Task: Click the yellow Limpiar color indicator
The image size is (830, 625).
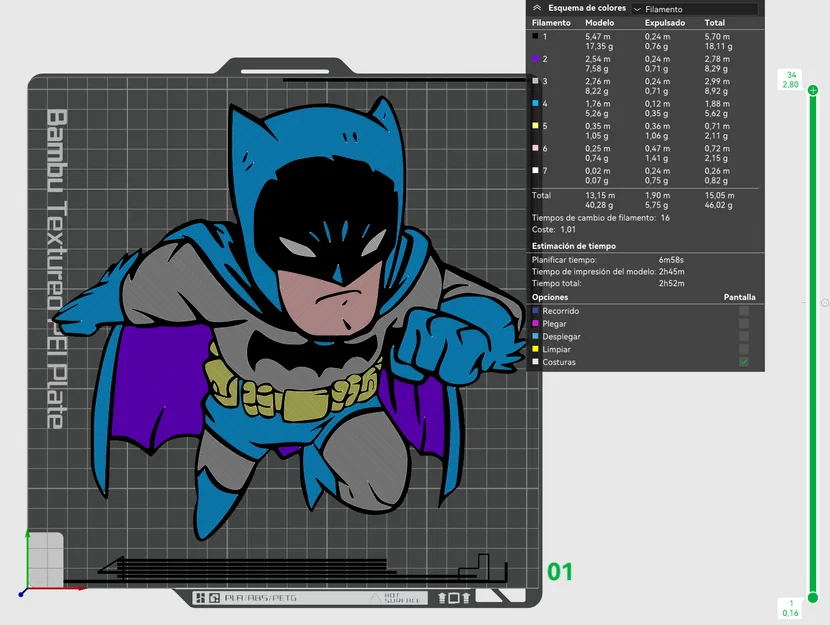Action: (534, 350)
